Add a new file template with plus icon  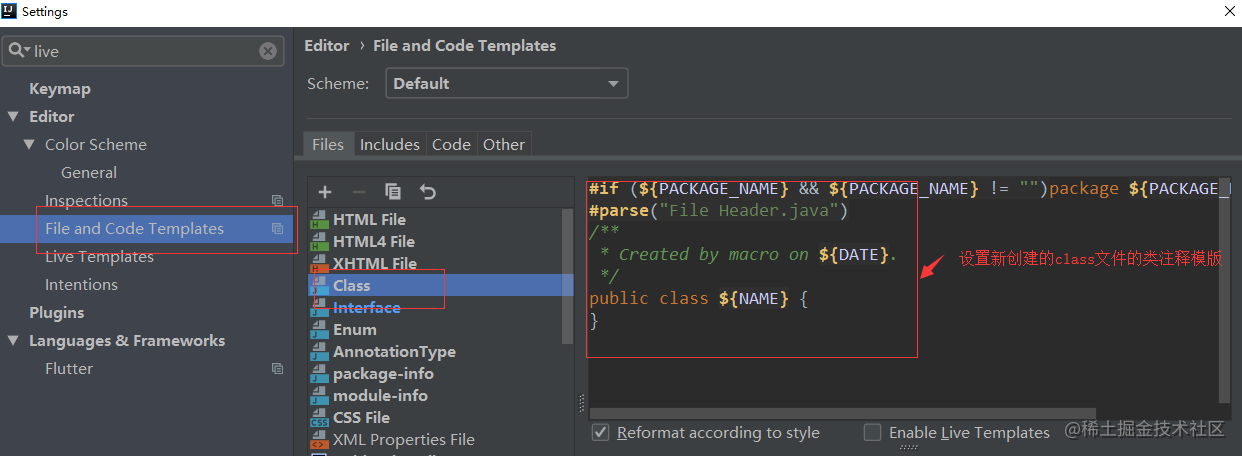324,192
